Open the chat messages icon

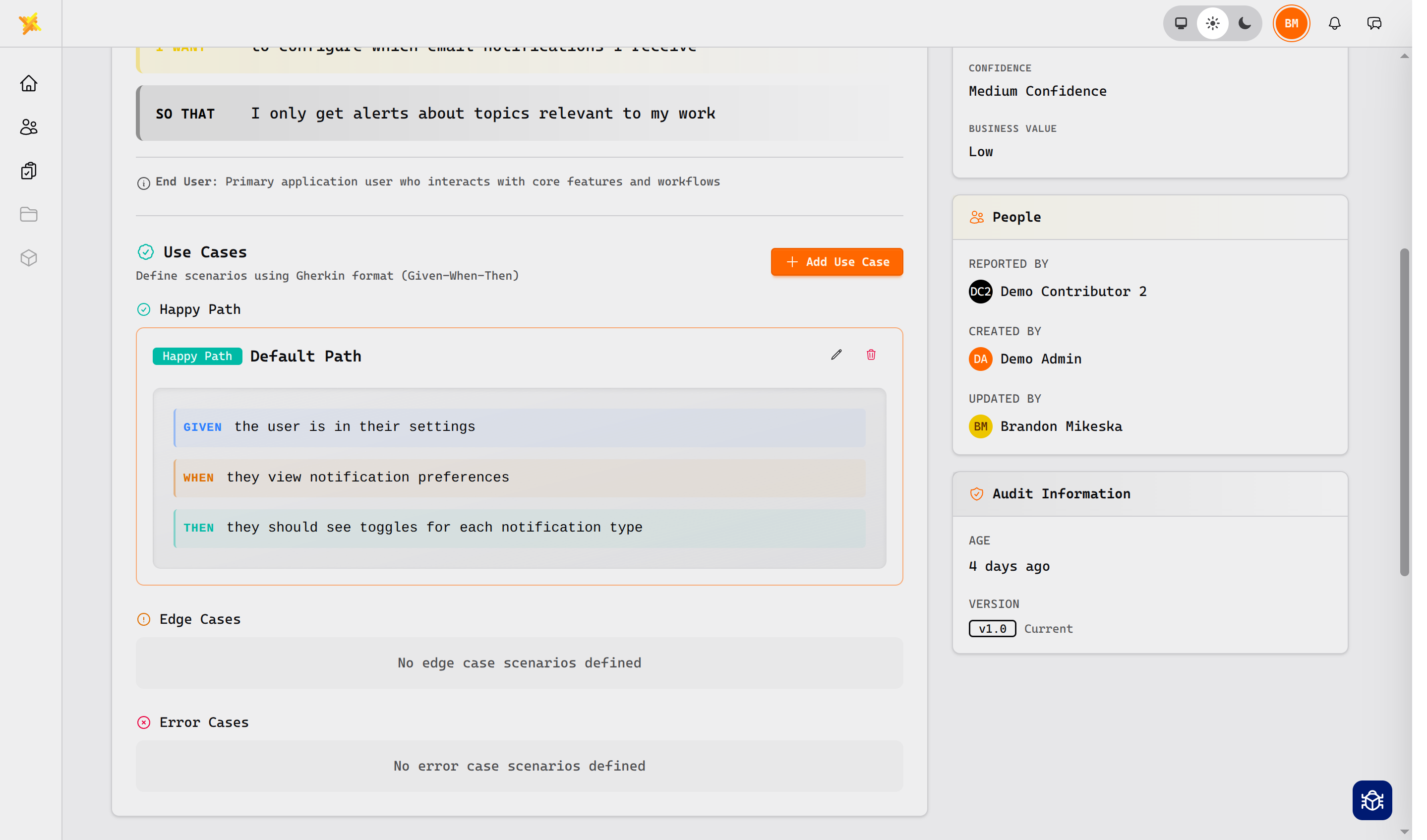(x=1374, y=23)
